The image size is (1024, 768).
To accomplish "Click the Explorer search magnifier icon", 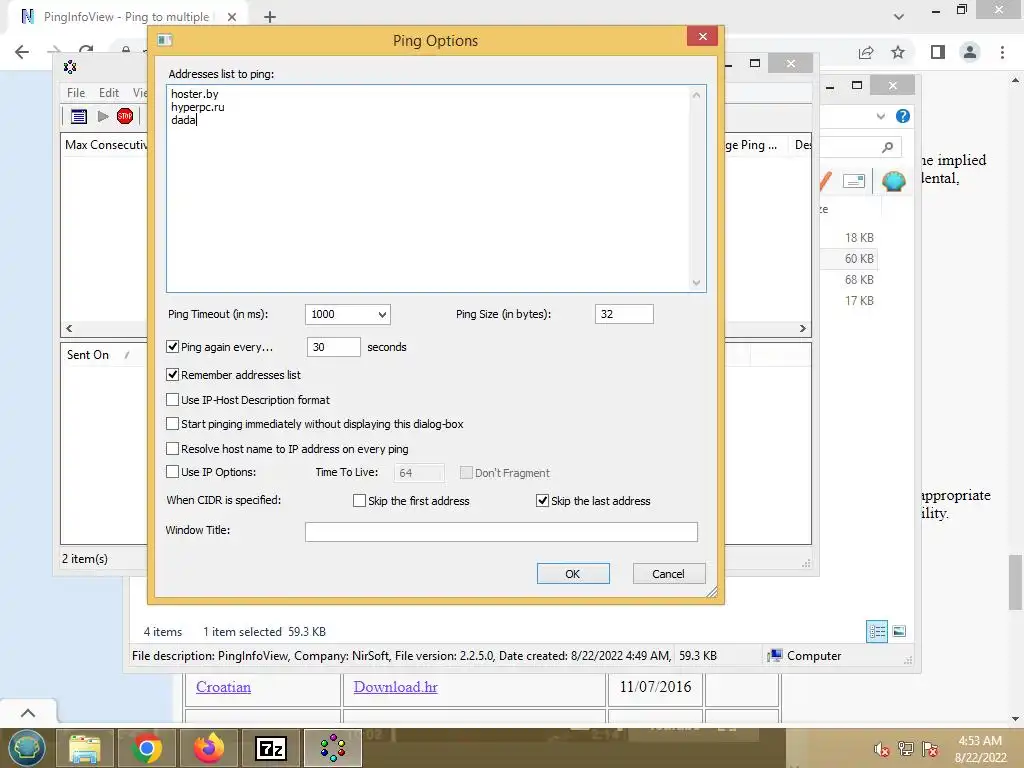I will [x=888, y=147].
